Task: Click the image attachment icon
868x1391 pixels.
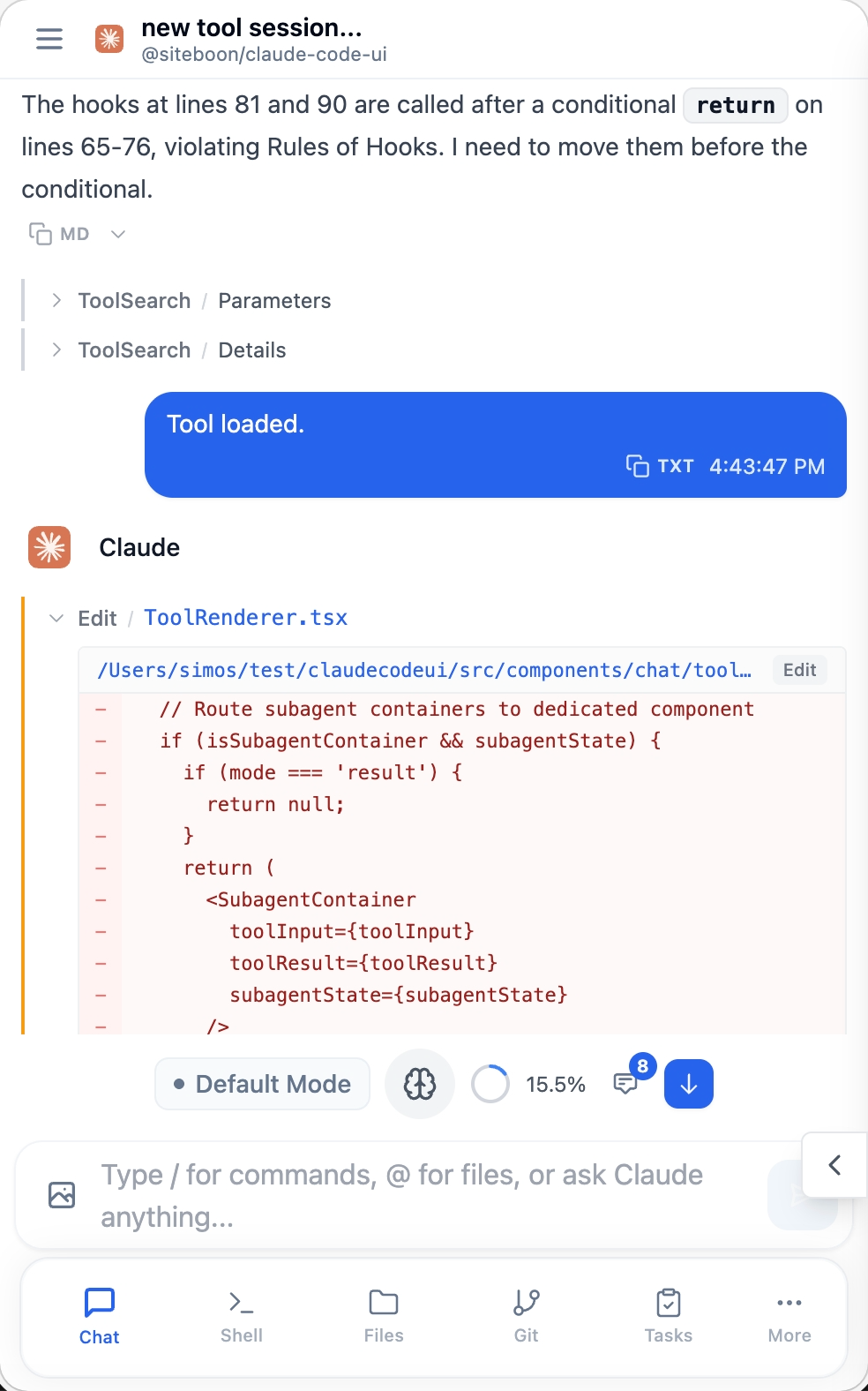Action: click(x=60, y=1194)
